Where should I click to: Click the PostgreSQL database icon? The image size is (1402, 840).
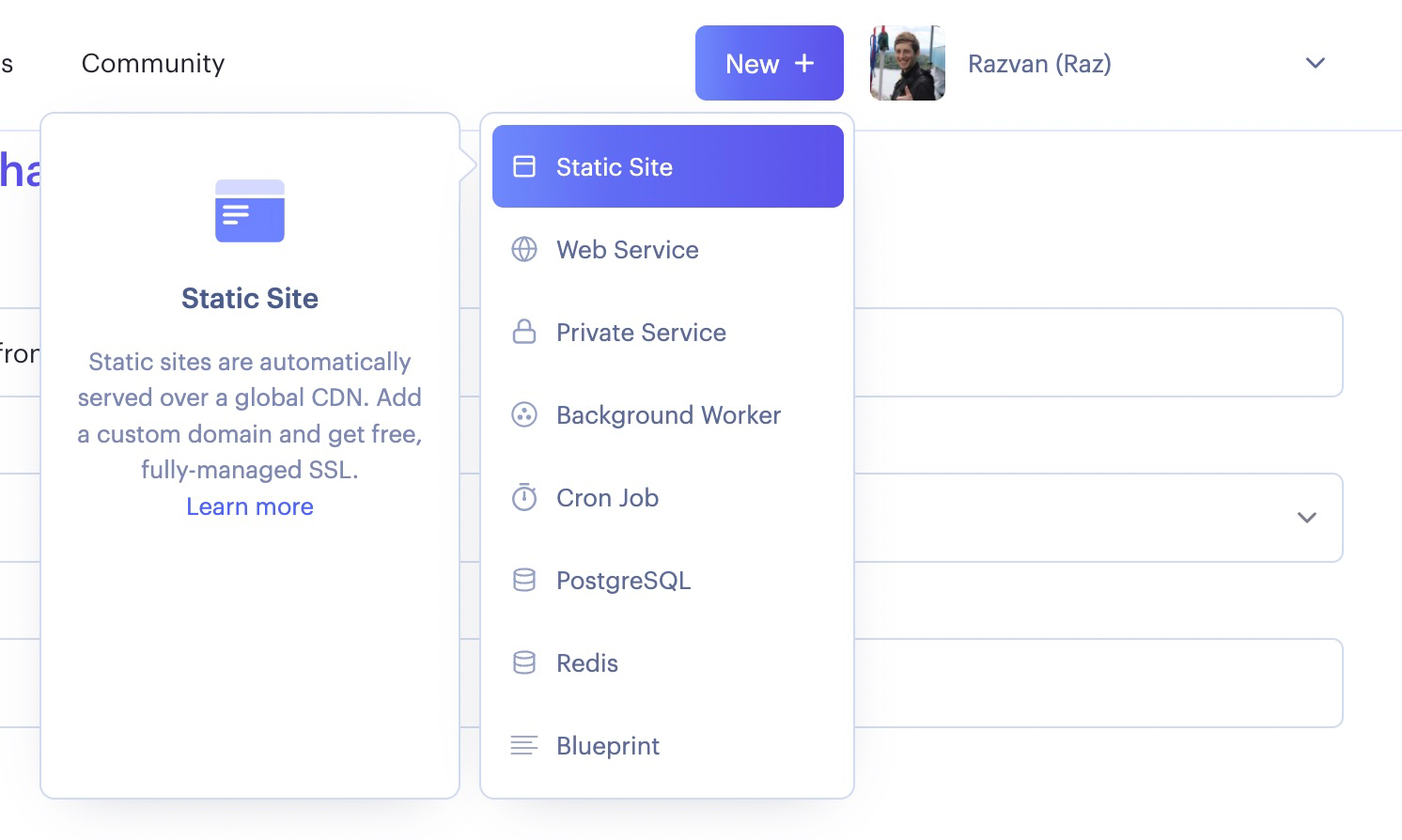coord(523,580)
